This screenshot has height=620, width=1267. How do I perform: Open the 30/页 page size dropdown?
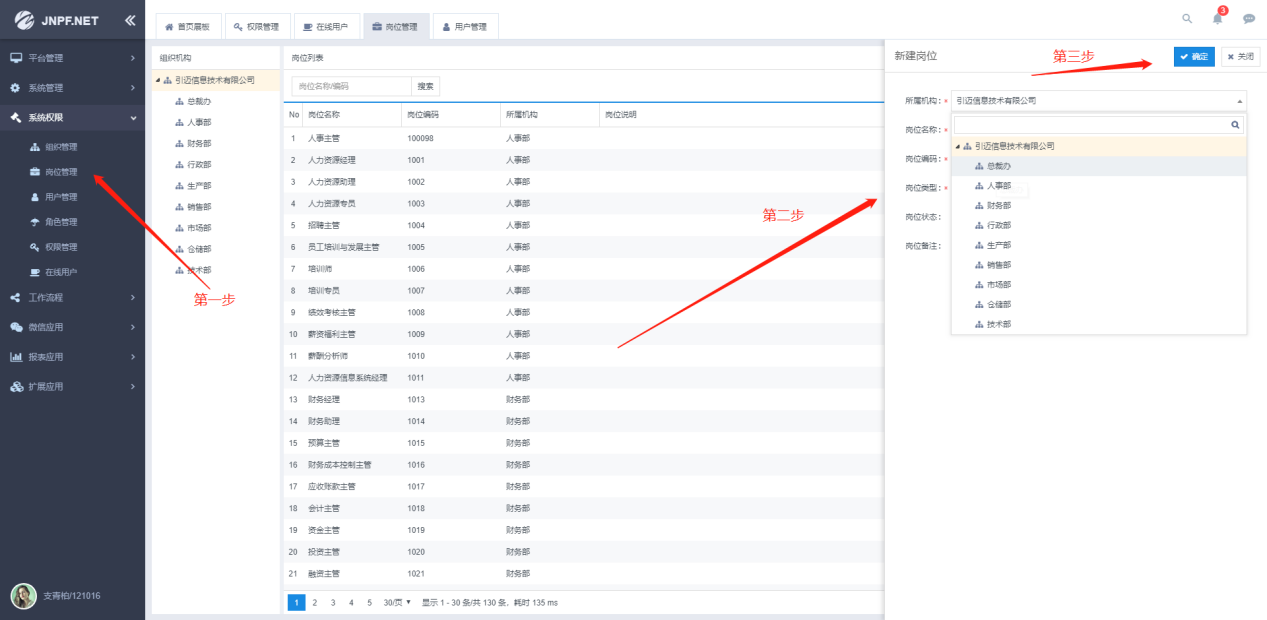[398, 602]
